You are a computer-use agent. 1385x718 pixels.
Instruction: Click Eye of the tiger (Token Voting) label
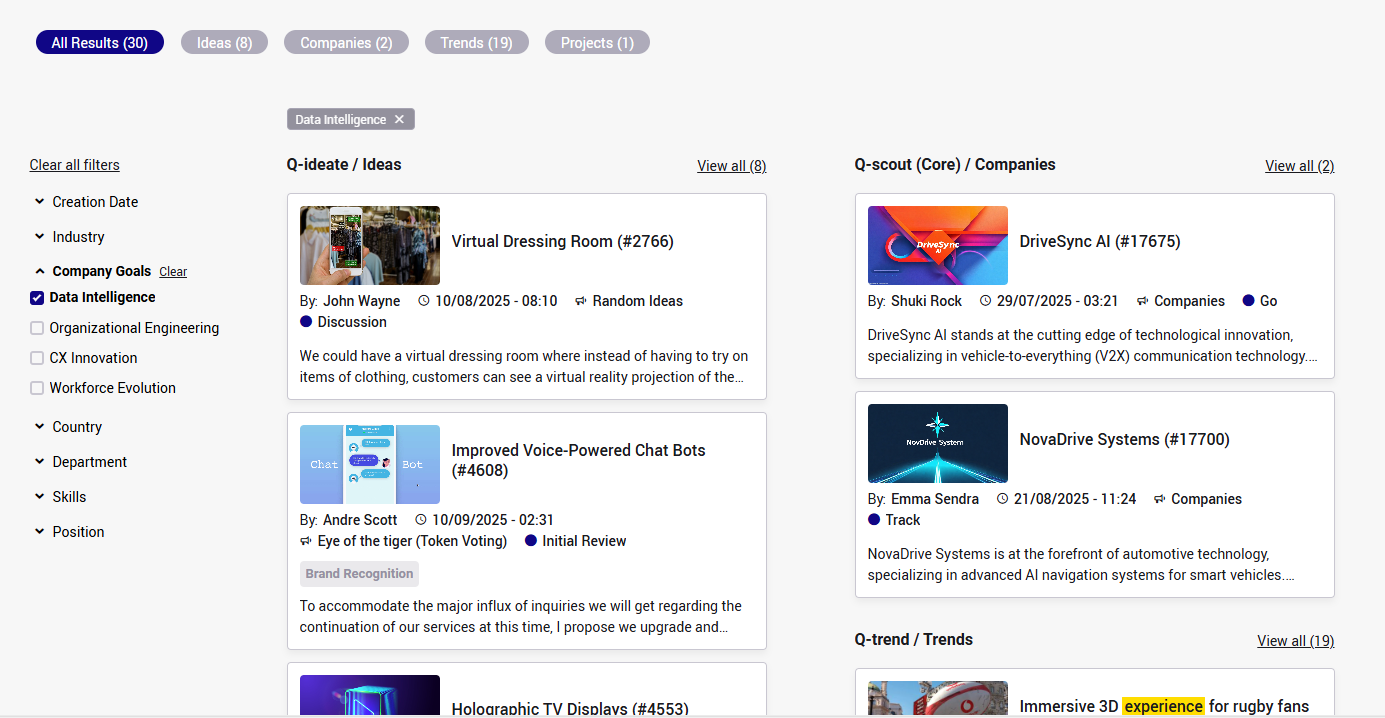(412, 541)
